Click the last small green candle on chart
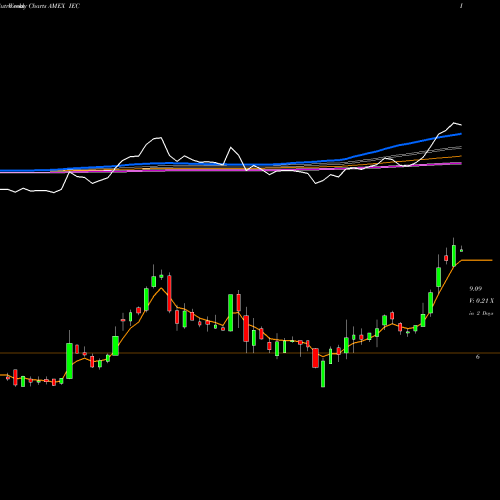The width and height of the screenshot is (500, 500). pyautogui.click(x=462, y=250)
